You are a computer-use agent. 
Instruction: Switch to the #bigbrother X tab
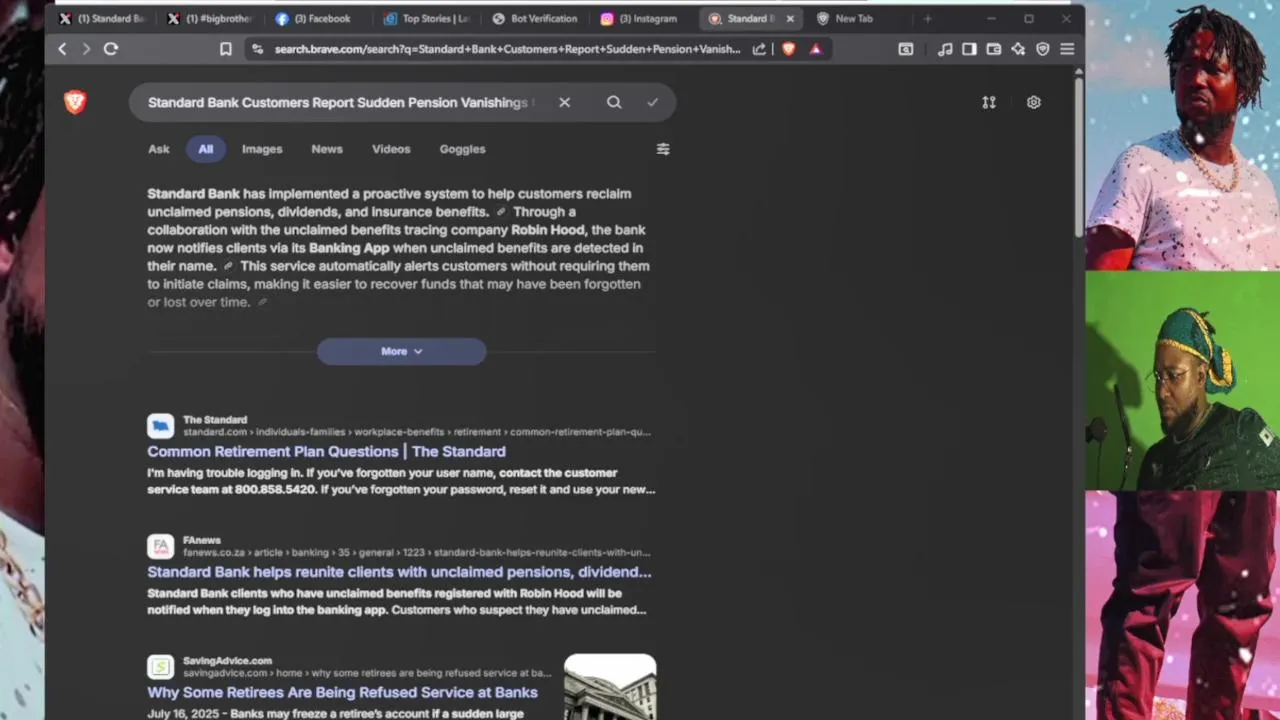coord(211,18)
